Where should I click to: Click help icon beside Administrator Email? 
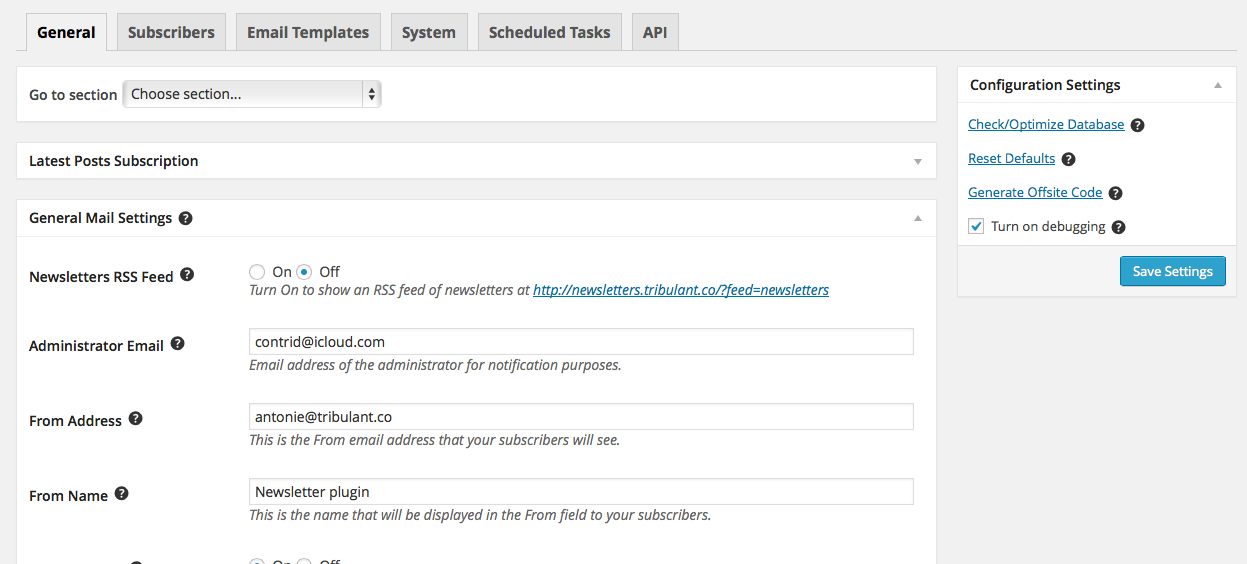click(177, 344)
